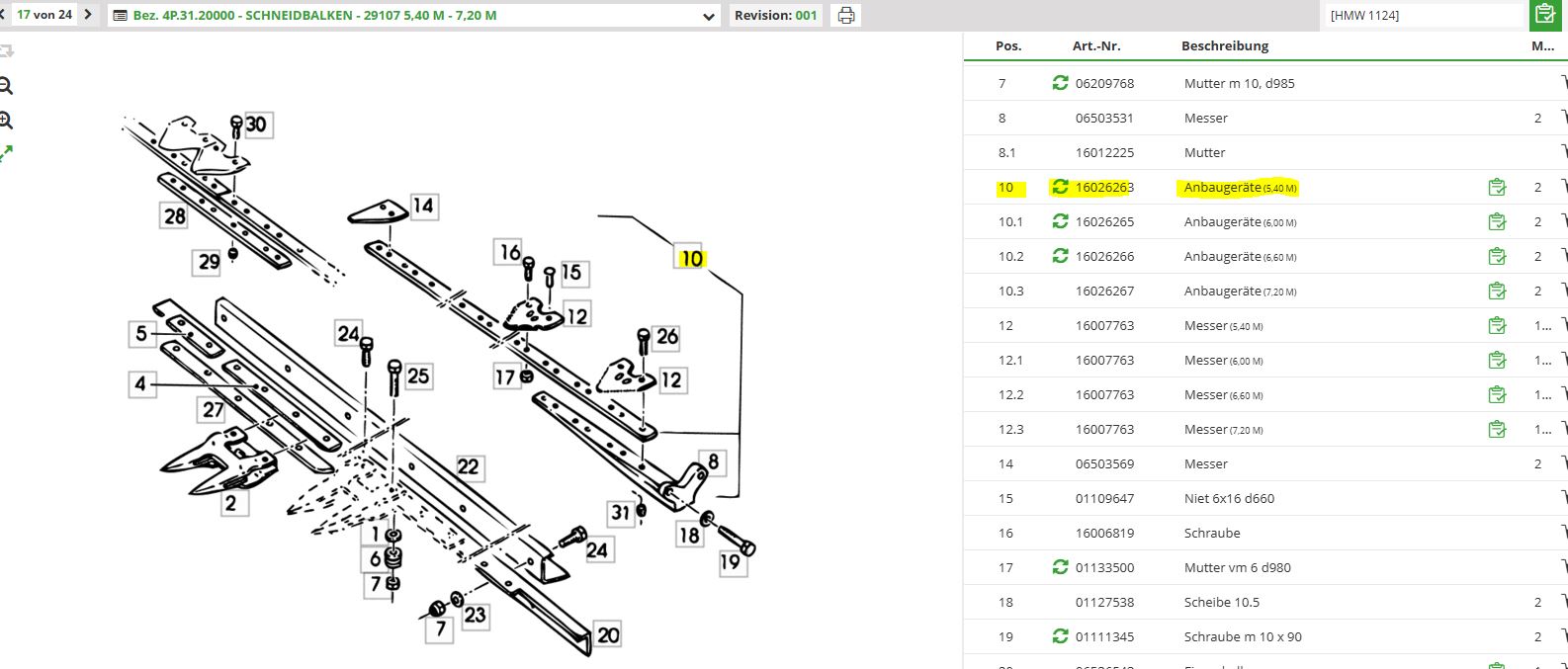Select part callout 20 in the diagram
Viewport: 1568px width, 669px height.
[608, 634]
